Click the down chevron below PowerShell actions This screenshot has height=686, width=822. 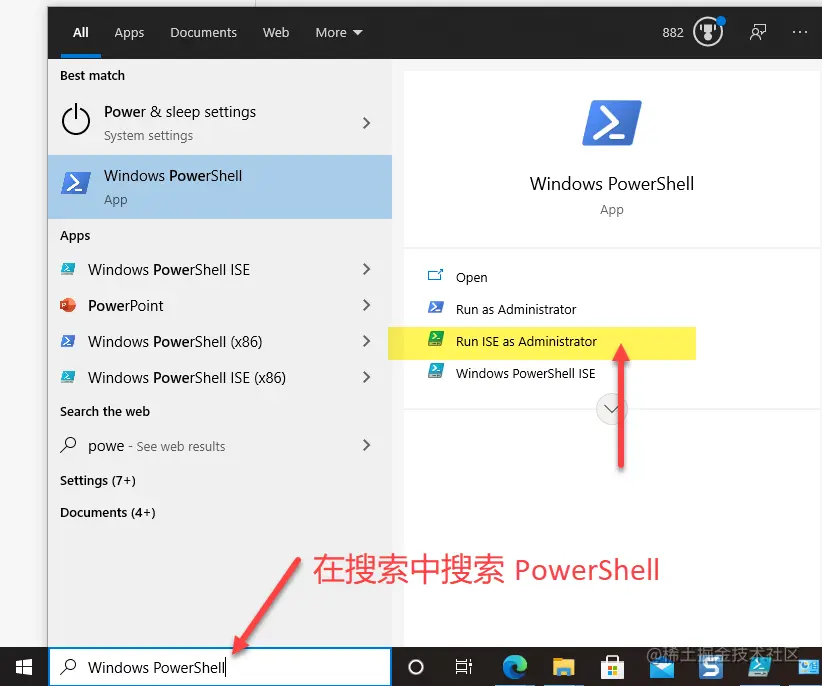611,409
